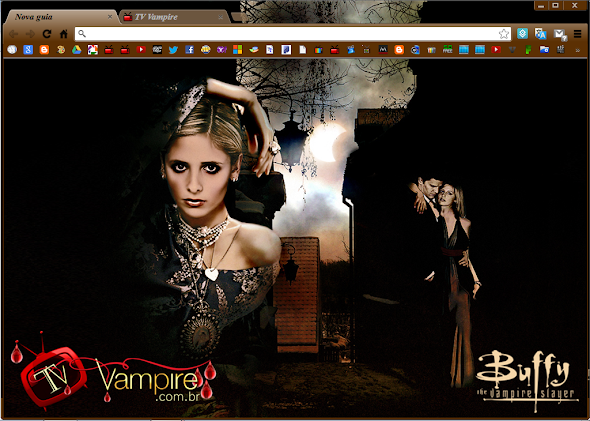Screen dimensions: 590x421
Task: Open the blank page bookmark
Action: (x=303, y=50)
